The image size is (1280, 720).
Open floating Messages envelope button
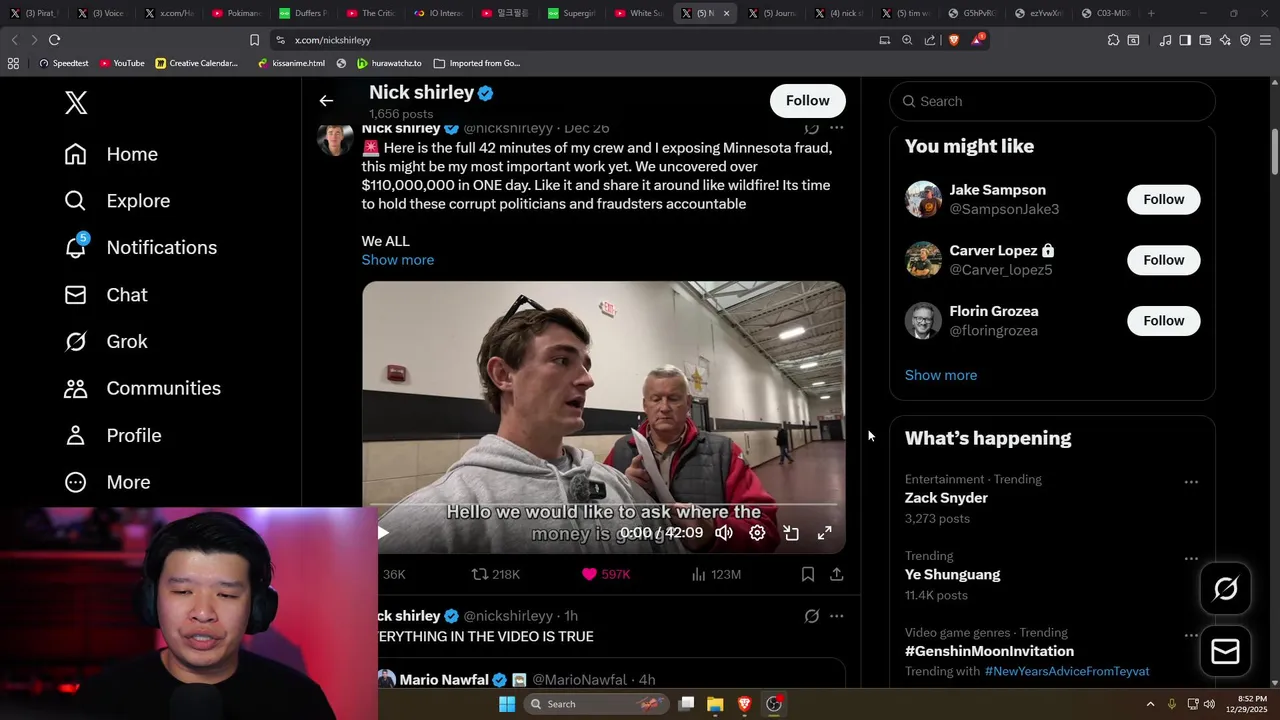[1225, 652]
